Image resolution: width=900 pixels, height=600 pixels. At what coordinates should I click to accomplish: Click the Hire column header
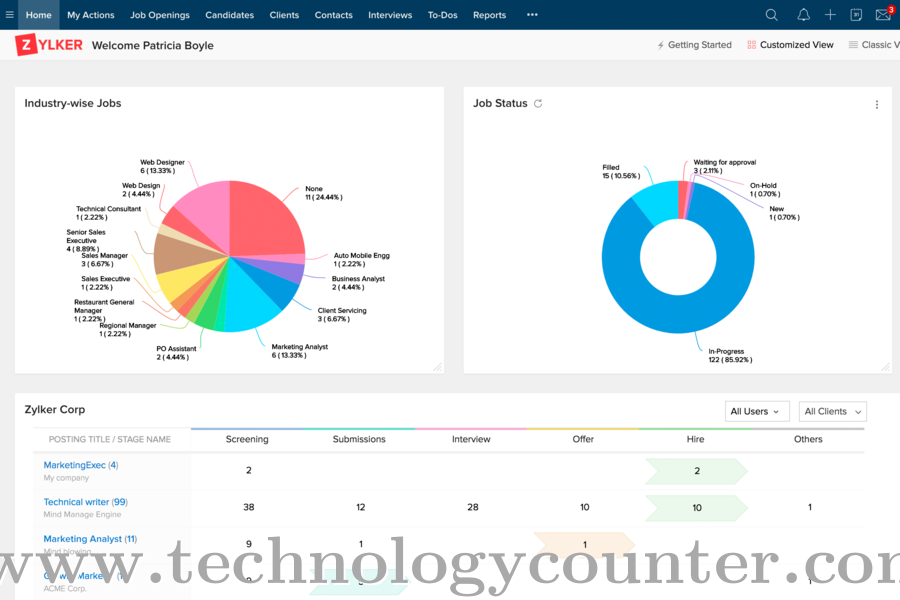point(696,439)
